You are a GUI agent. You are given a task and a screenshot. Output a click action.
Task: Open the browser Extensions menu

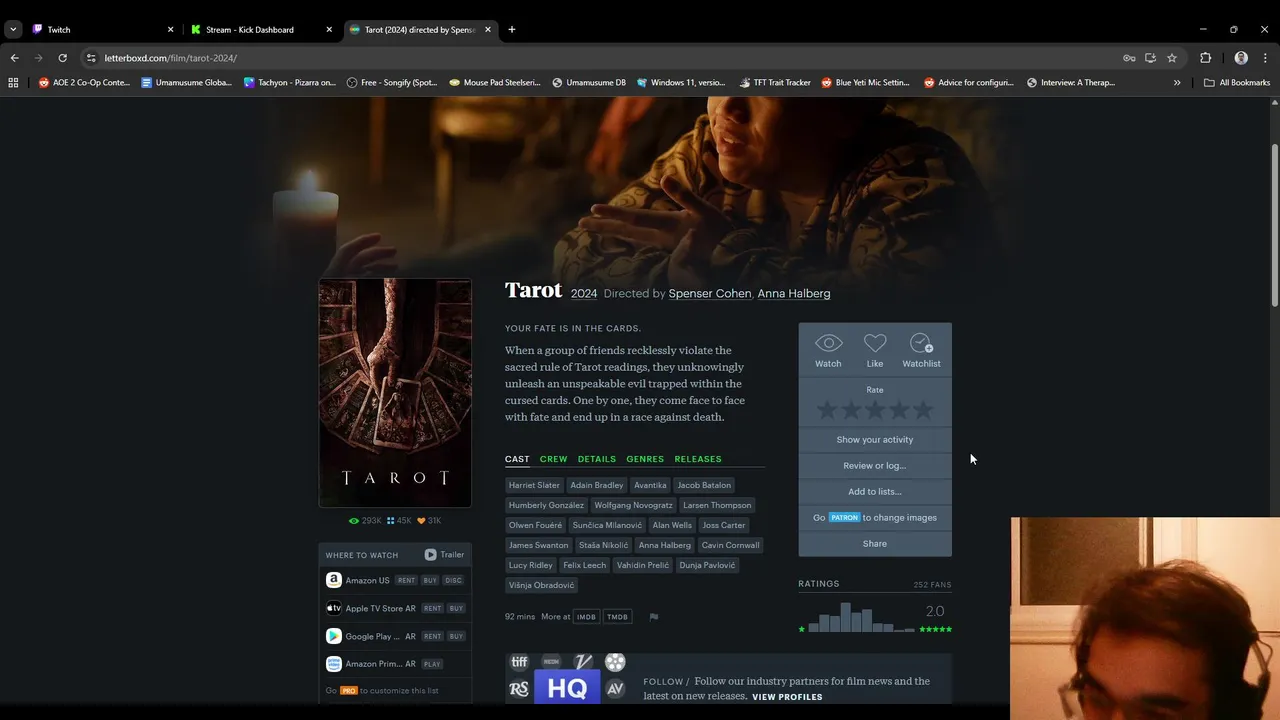click(1205, 58)
